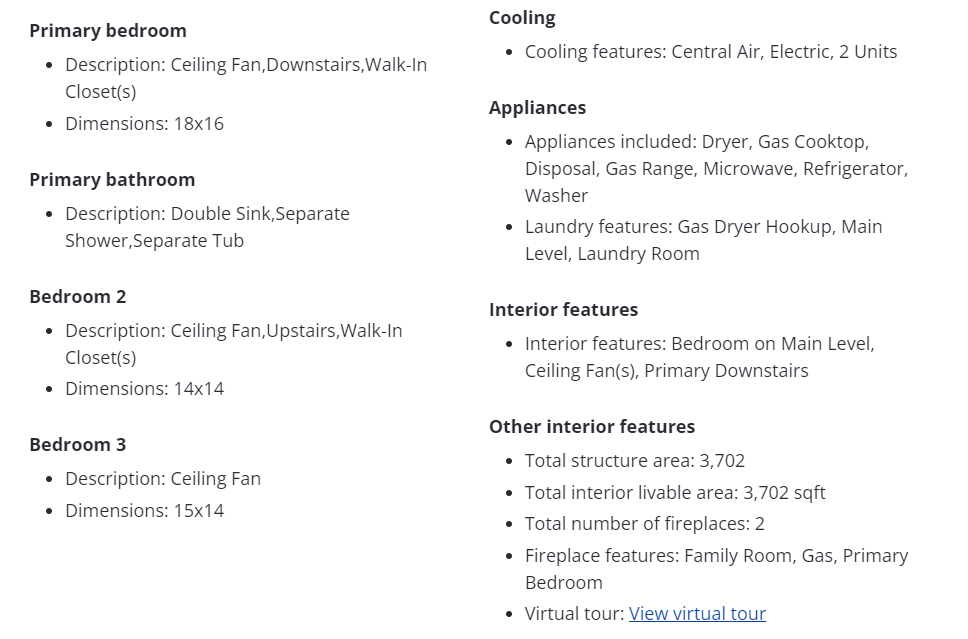Click the Appliances included list text
This screenshot has height=639, width=968.
click(715, 169)
